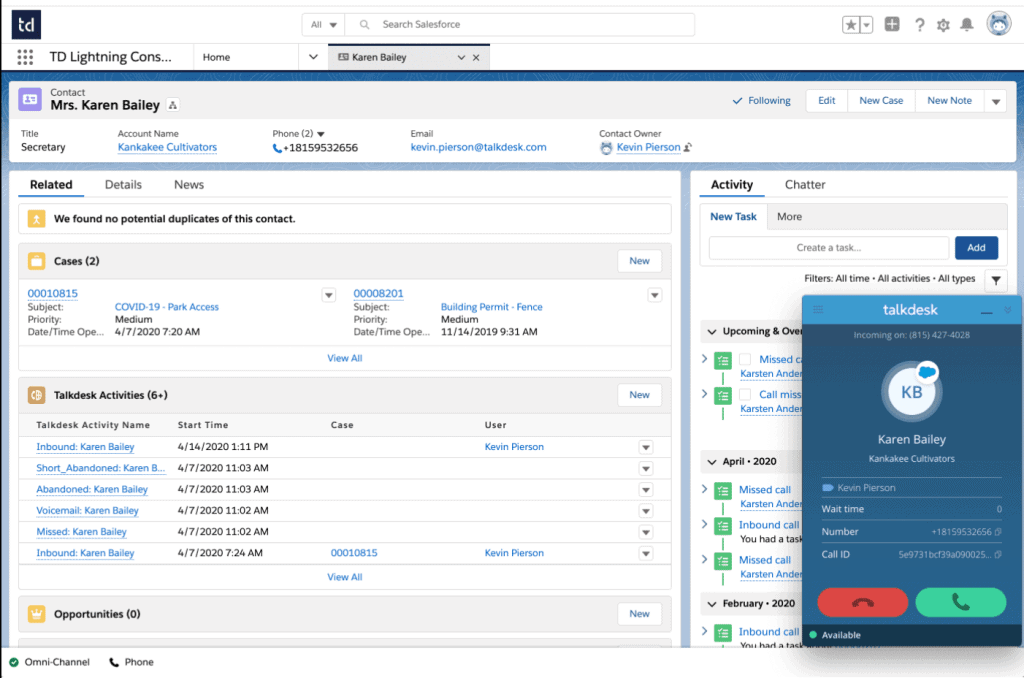Copy the Call ID in talkdesk widget
Screen dimensions: 1024x678
coord(998,555)
